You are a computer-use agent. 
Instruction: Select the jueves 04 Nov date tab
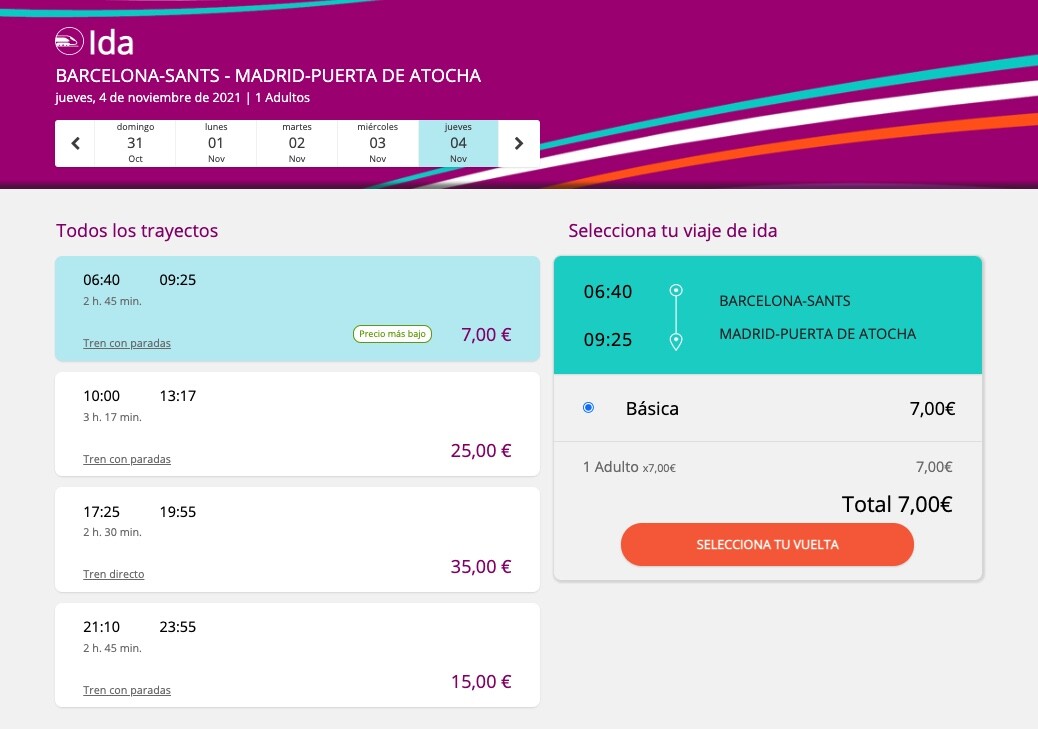click(x=458, y=143)
